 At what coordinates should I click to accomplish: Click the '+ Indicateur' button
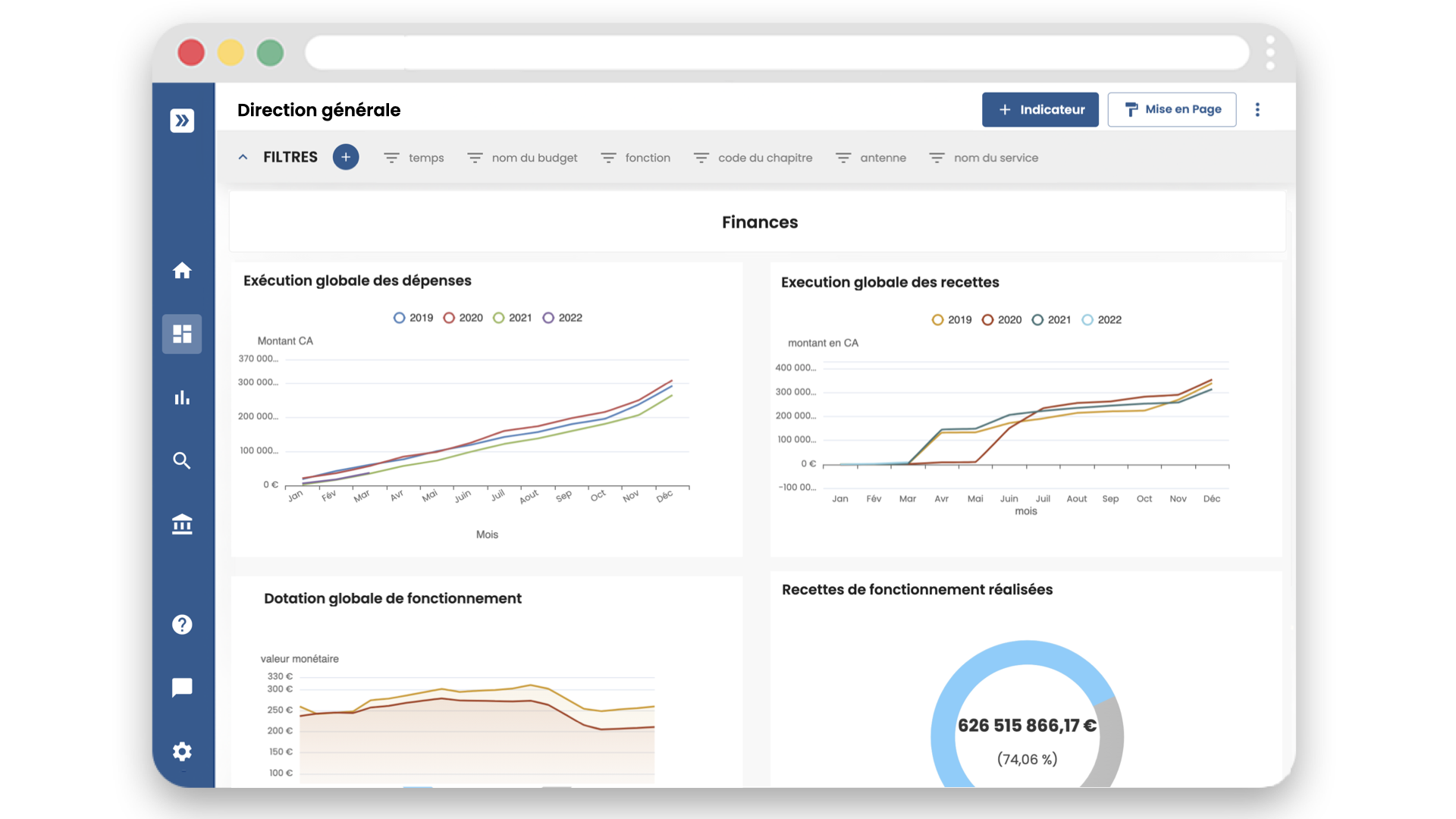1040,109
